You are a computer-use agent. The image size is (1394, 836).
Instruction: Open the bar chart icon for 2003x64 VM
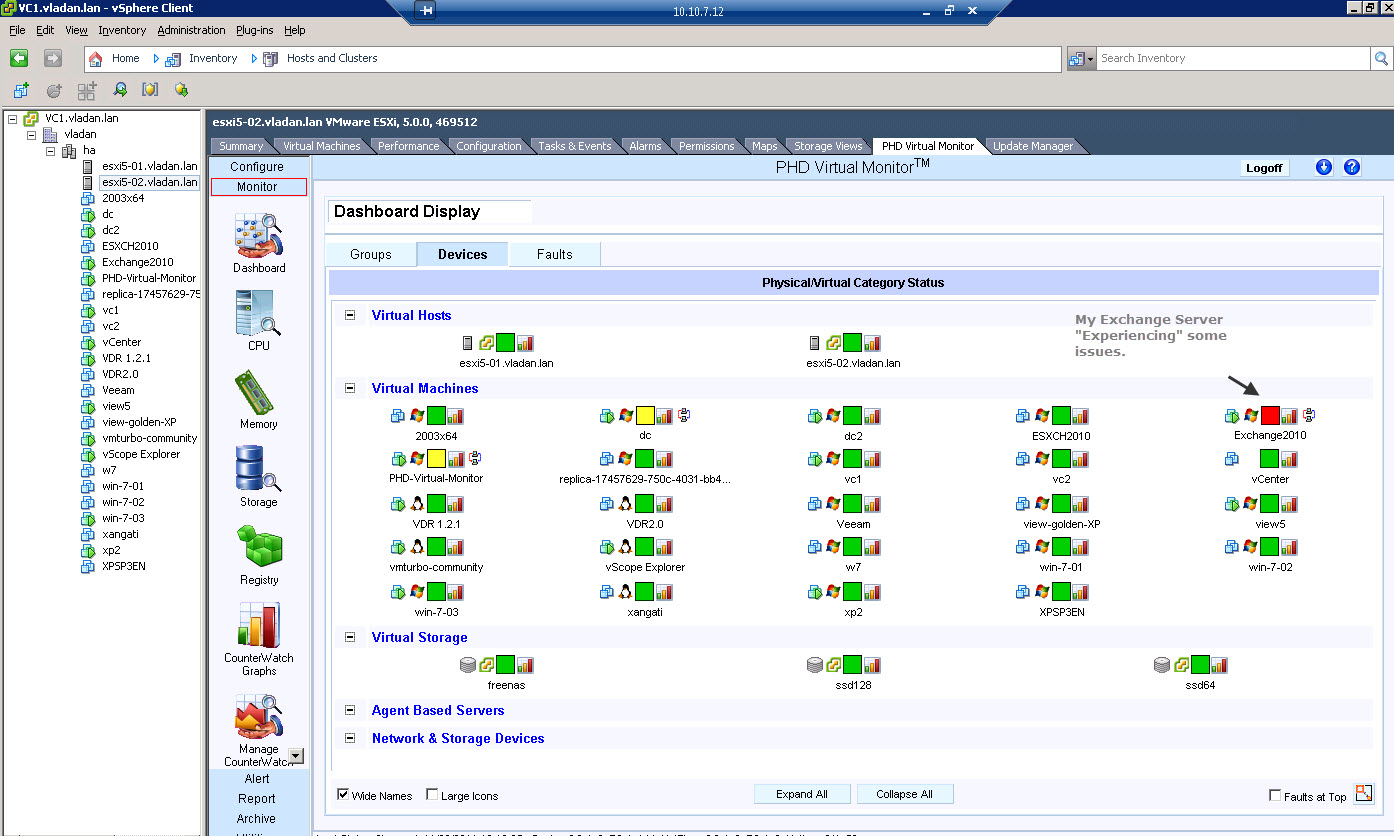(x=455, y=416)
